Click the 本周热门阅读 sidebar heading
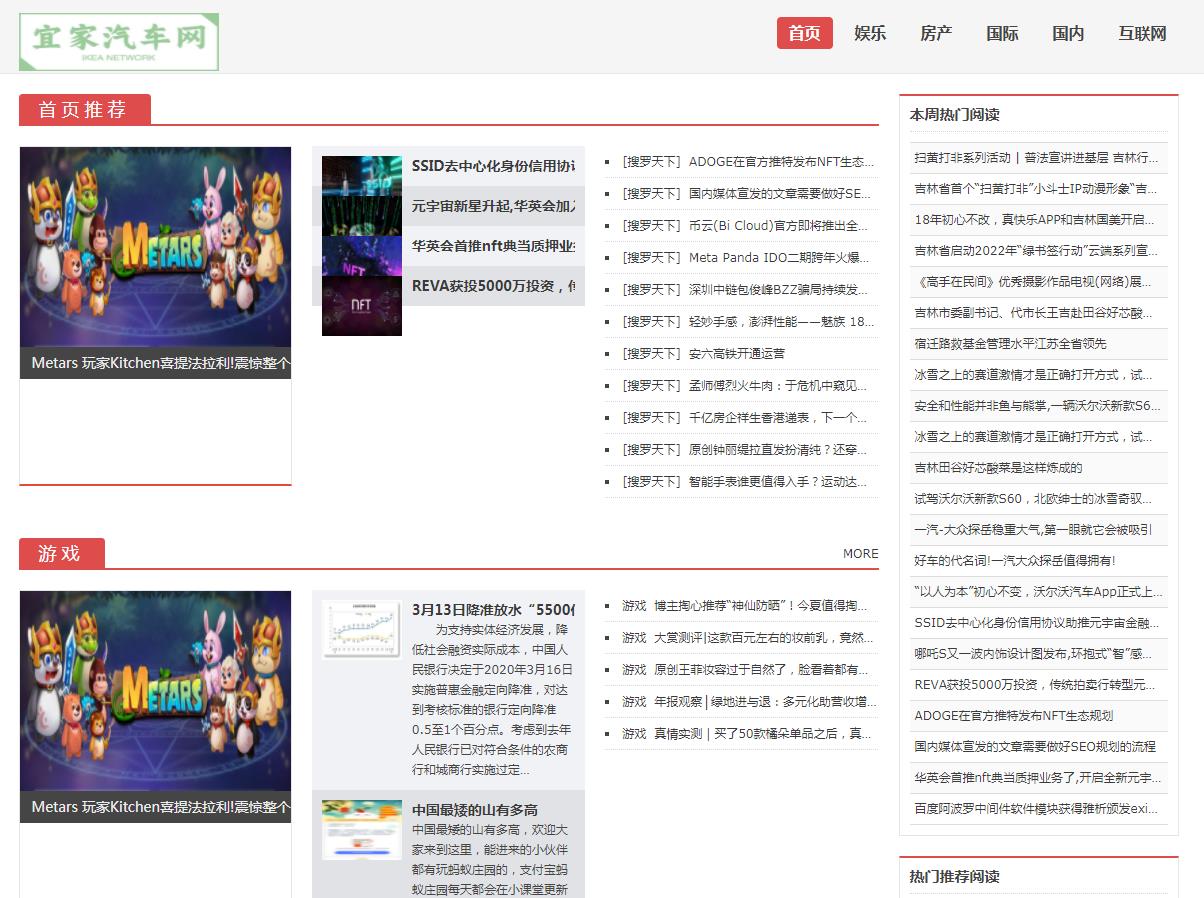Image resolution: width=1204 pixels, height=898 pixels. click(x=954, y=114)
